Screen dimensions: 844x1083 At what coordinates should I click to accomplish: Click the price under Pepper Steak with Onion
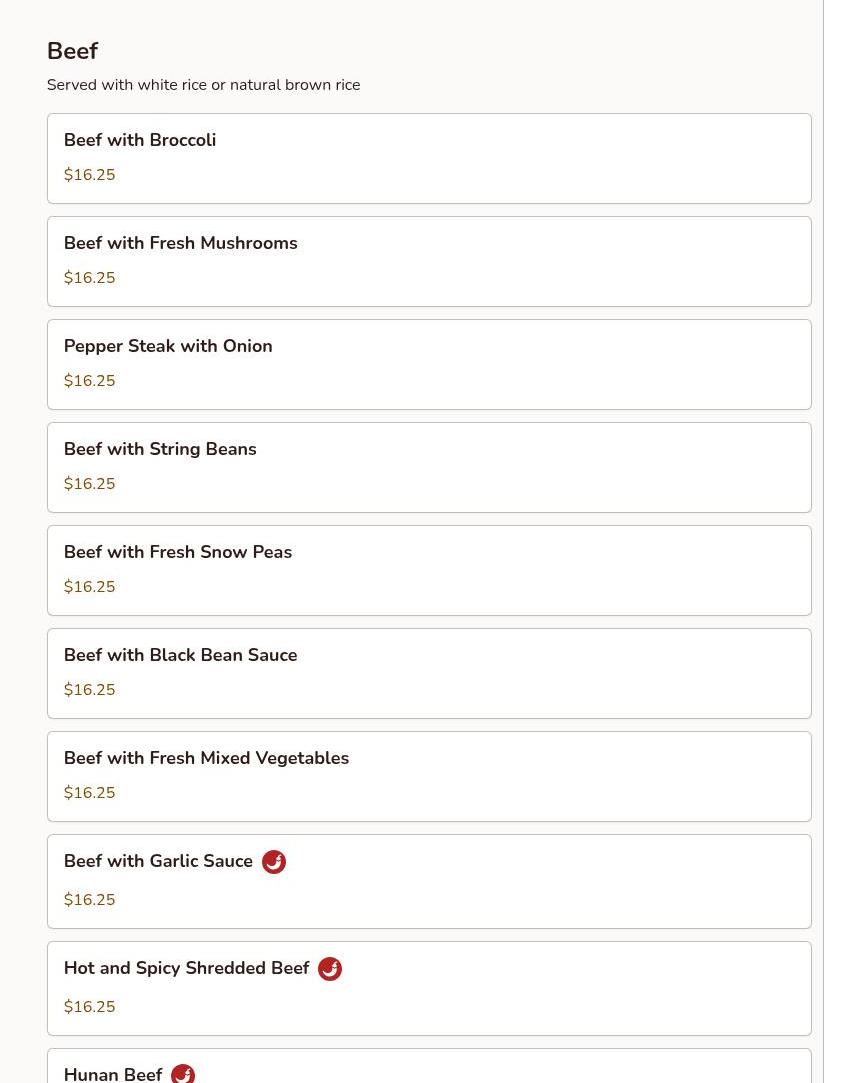(89, 381)
